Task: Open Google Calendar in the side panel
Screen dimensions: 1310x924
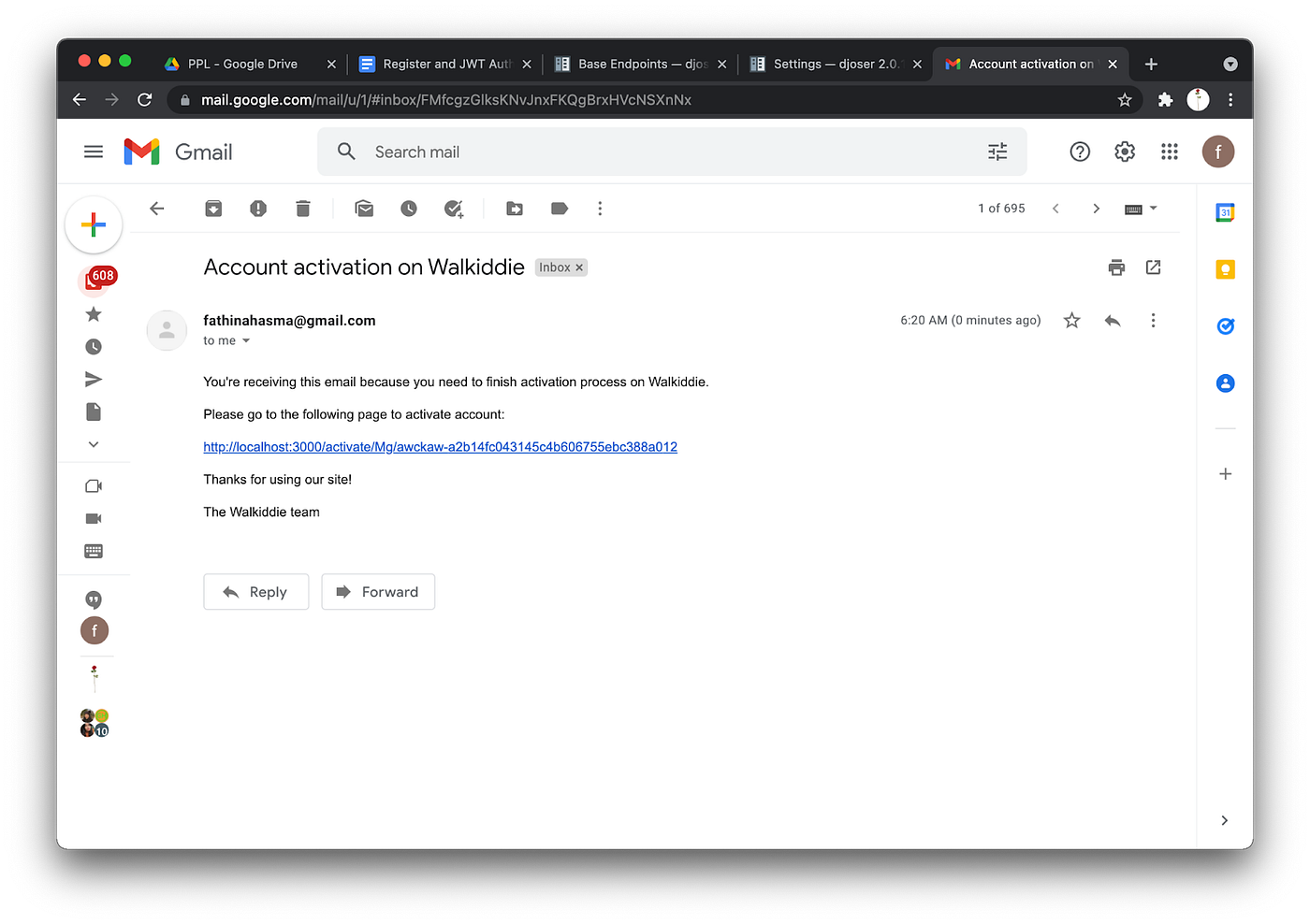Action: click(x=1226, y=212)
